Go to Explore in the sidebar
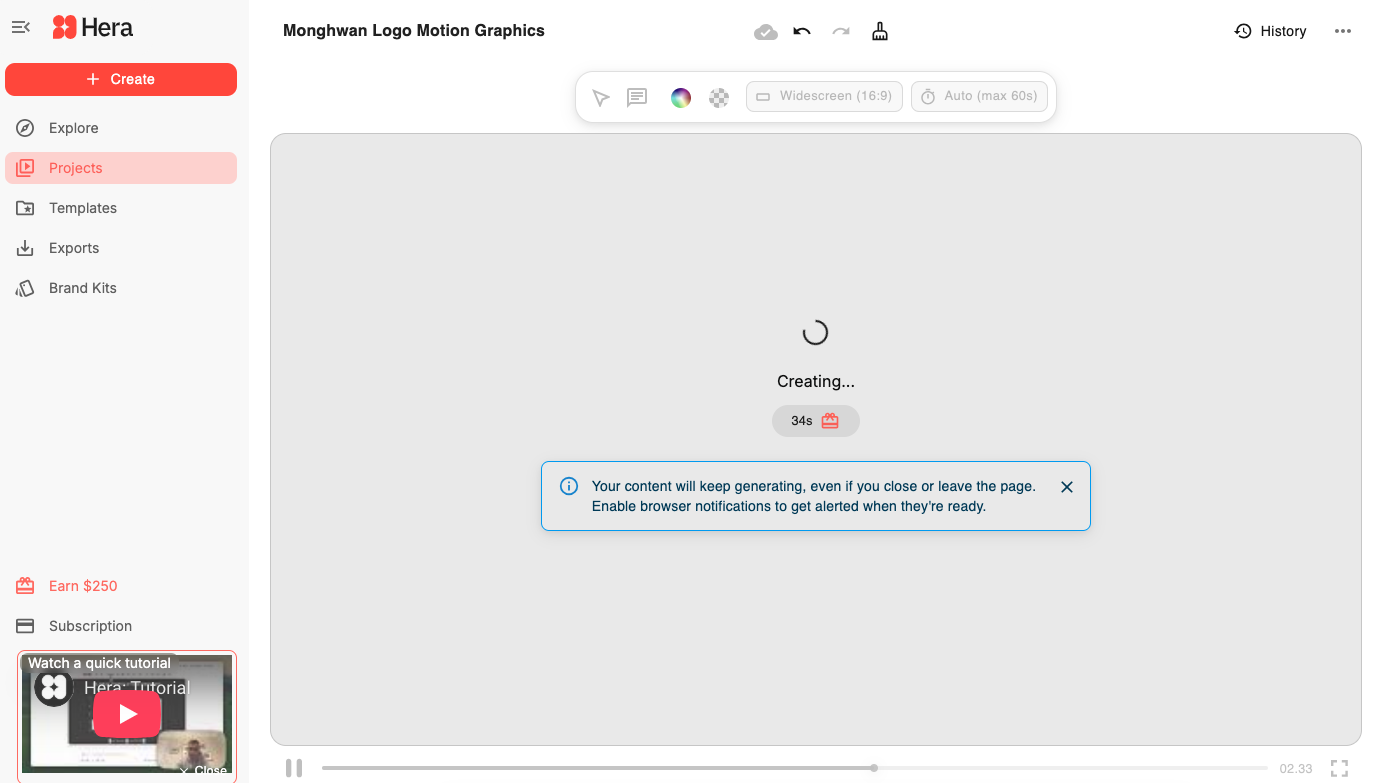The image size is (1382, 783). [73, 128]
